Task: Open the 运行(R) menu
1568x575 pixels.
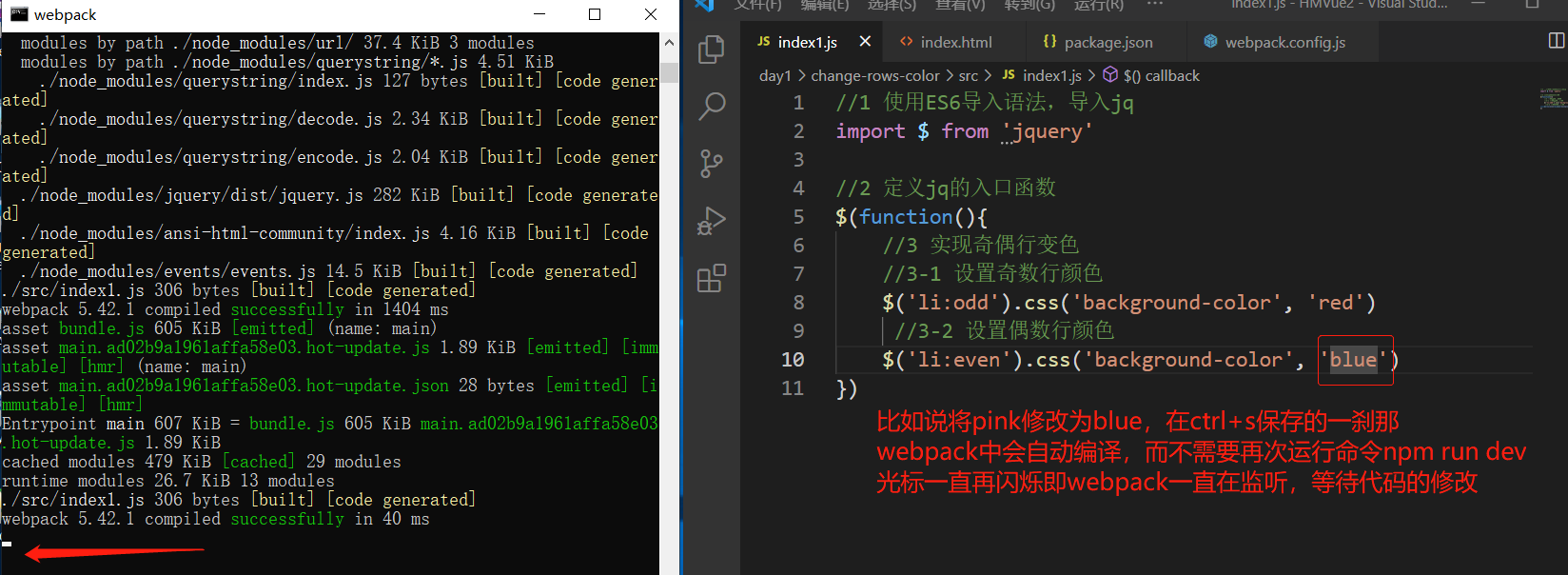Action: coord(1099,5)
